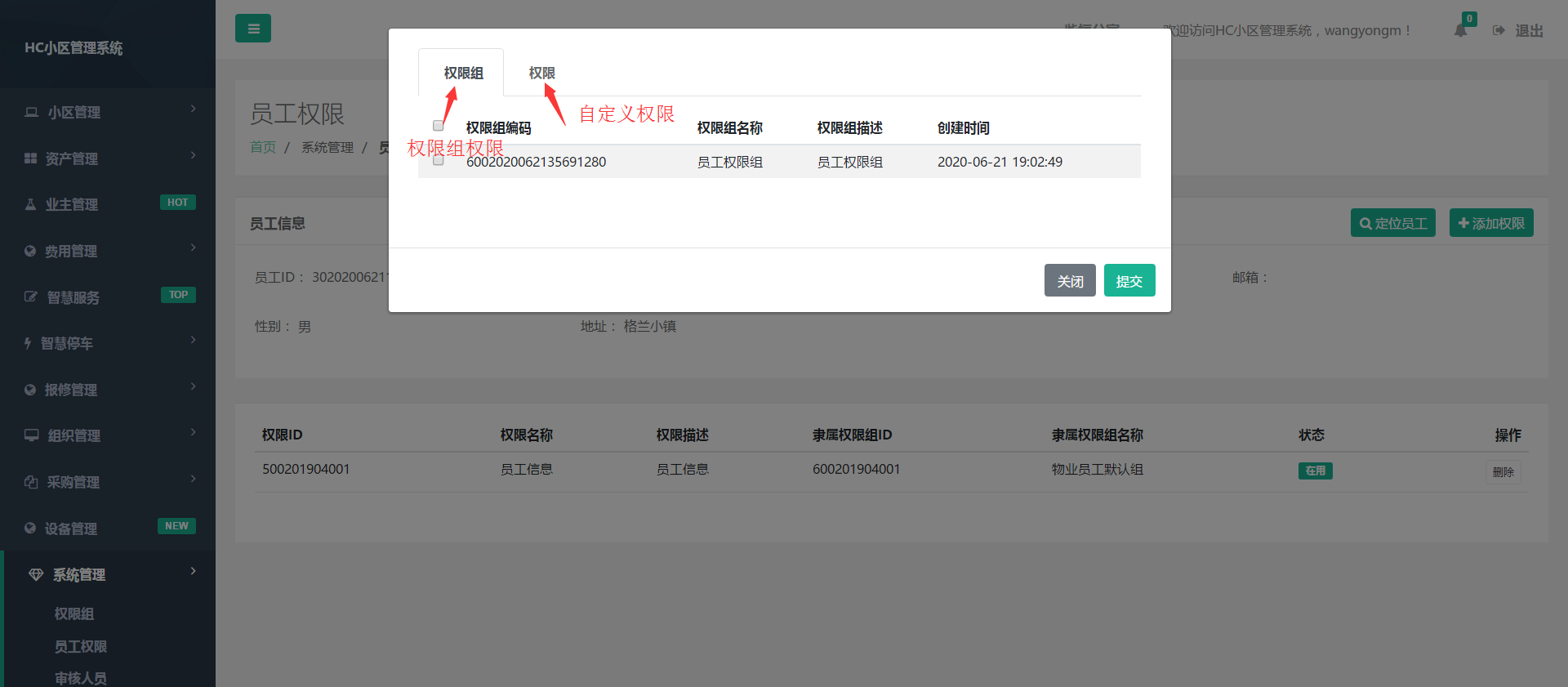This screenshot has height=687, width=1568.
Task: Click the 采购管理 copy icon
Action: pyautogui.click(x=31, y=482)
